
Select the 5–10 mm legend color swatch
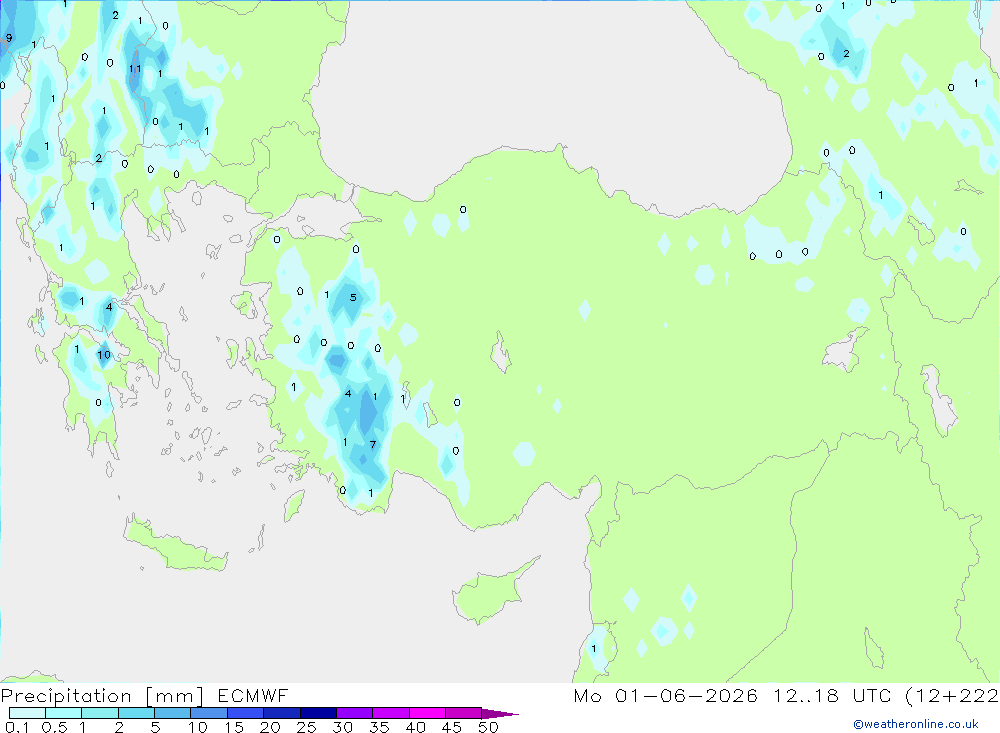click(x=172, y=713)
